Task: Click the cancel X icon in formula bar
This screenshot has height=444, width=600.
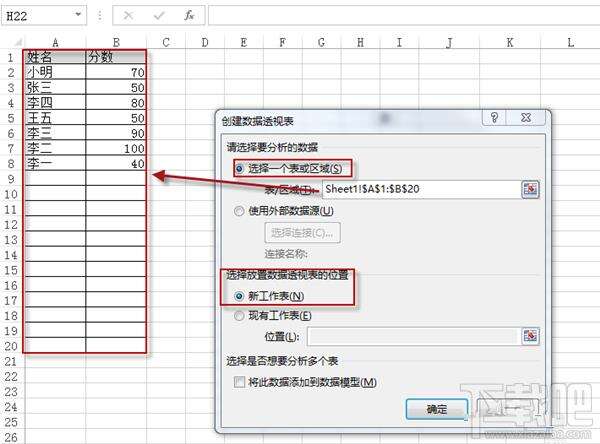Action: coord(128,16)
